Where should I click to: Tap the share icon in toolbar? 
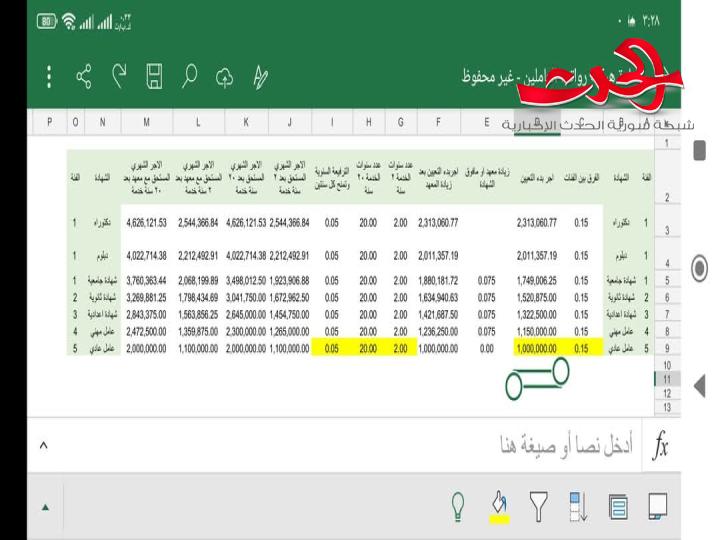point(84,77)
